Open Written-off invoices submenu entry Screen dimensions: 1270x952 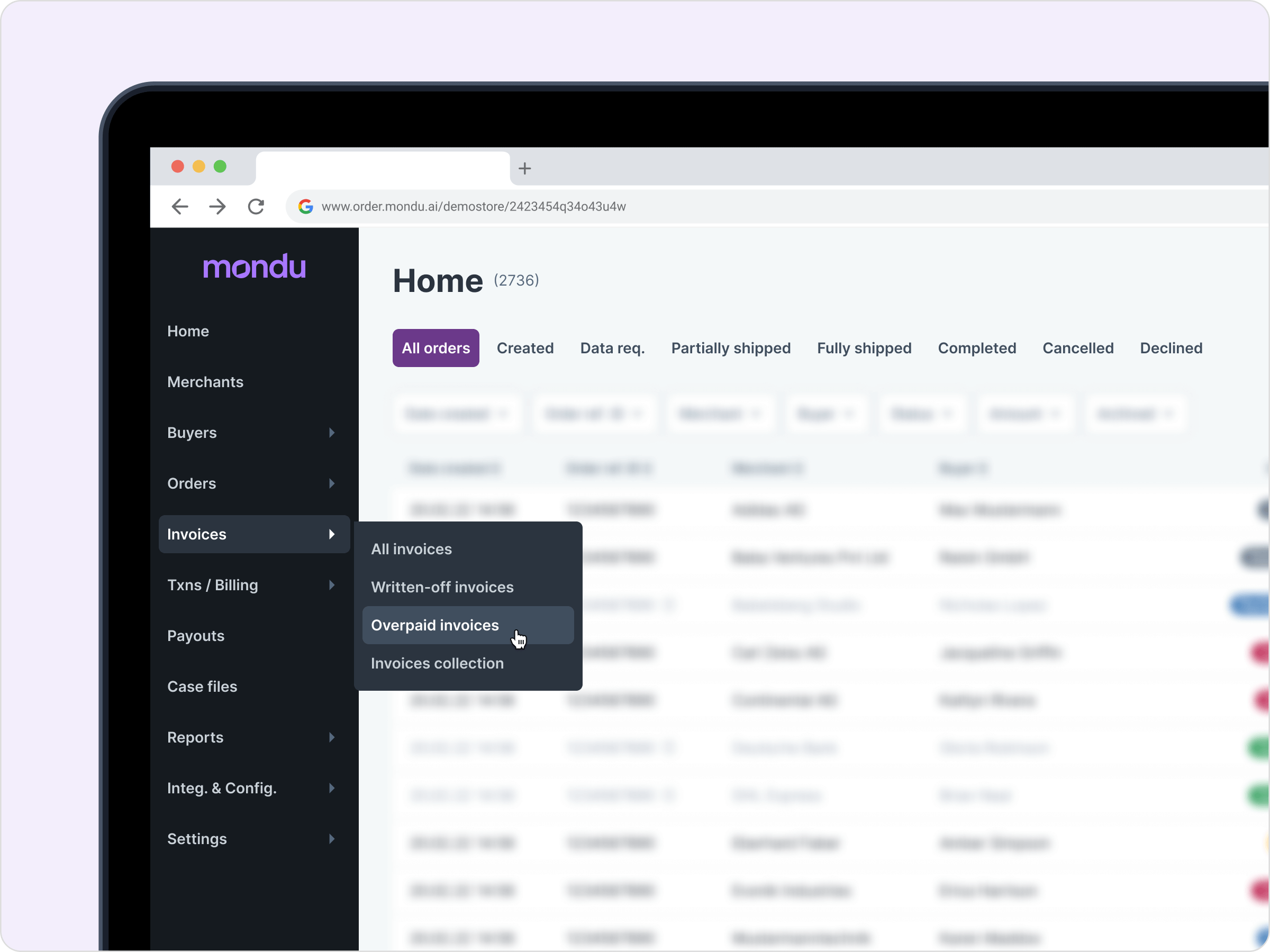tap(442, 587)
